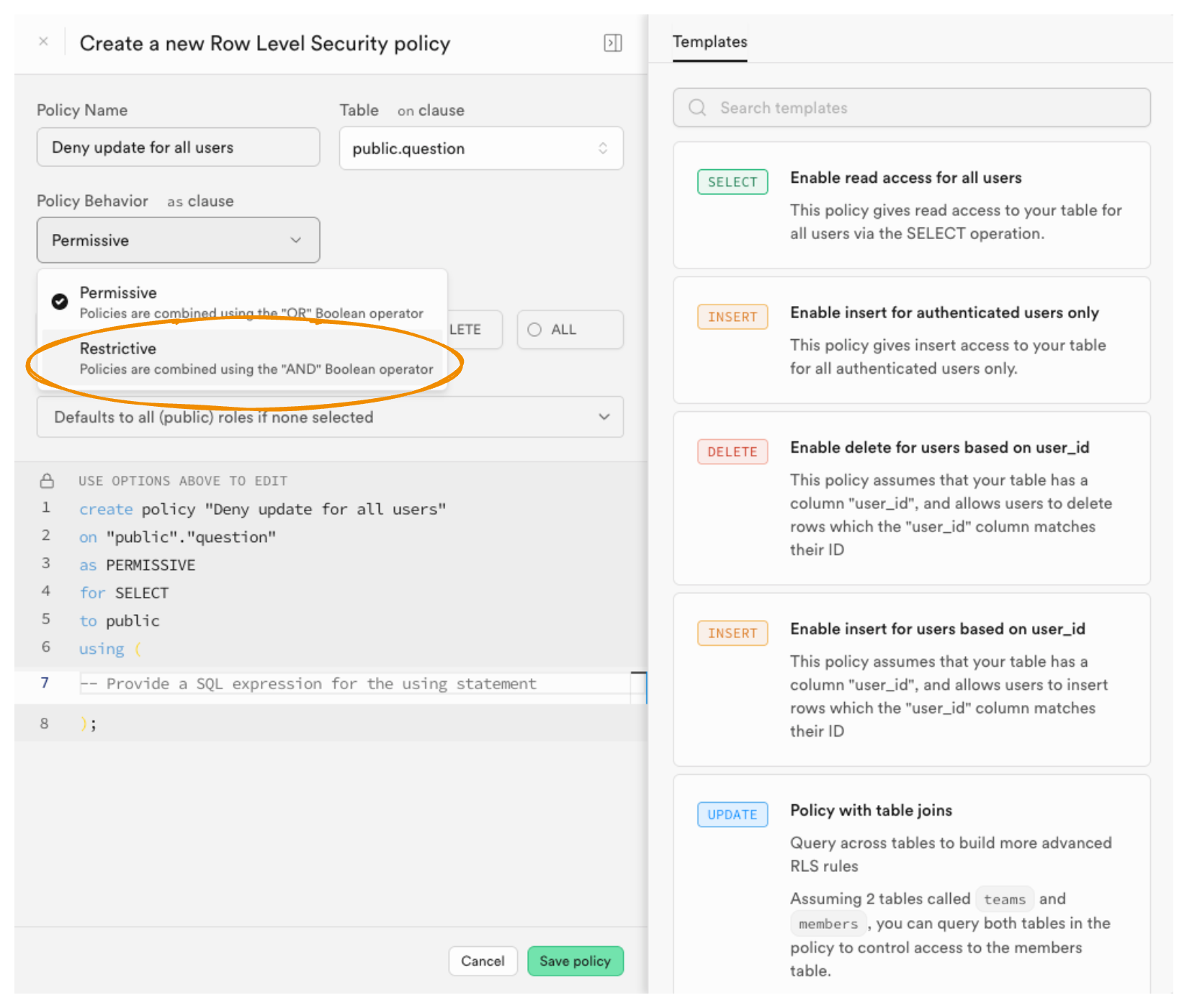Click the Policy Name input field

click(x=178, y=148)
